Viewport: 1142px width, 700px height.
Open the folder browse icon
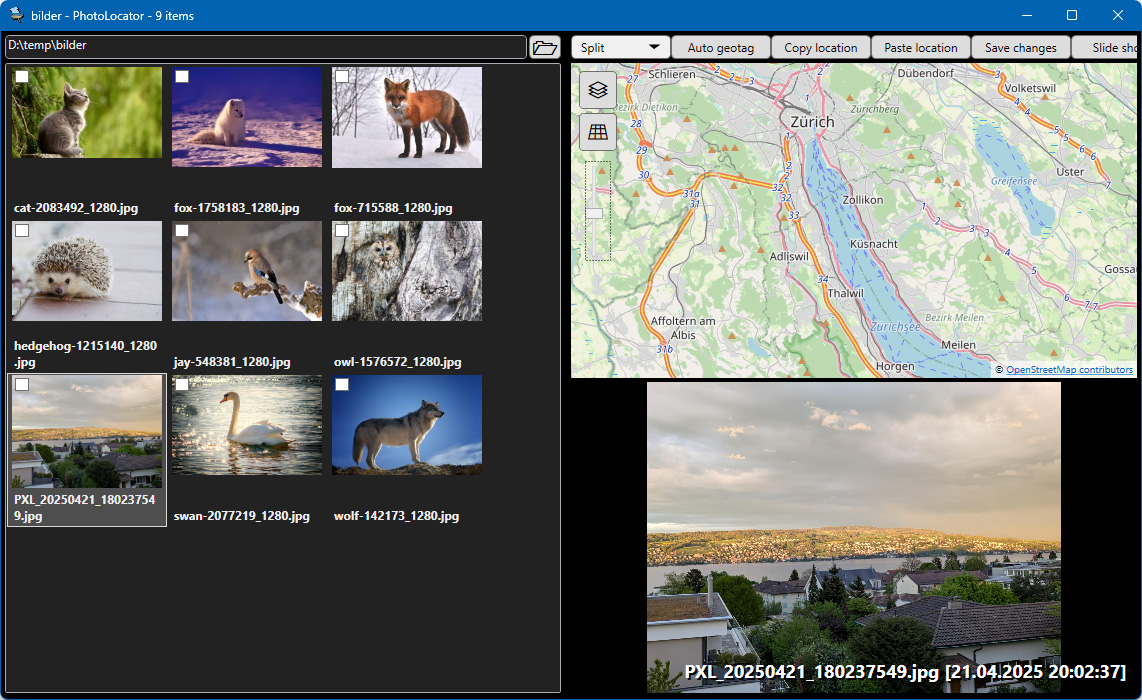tap(545, 47)
